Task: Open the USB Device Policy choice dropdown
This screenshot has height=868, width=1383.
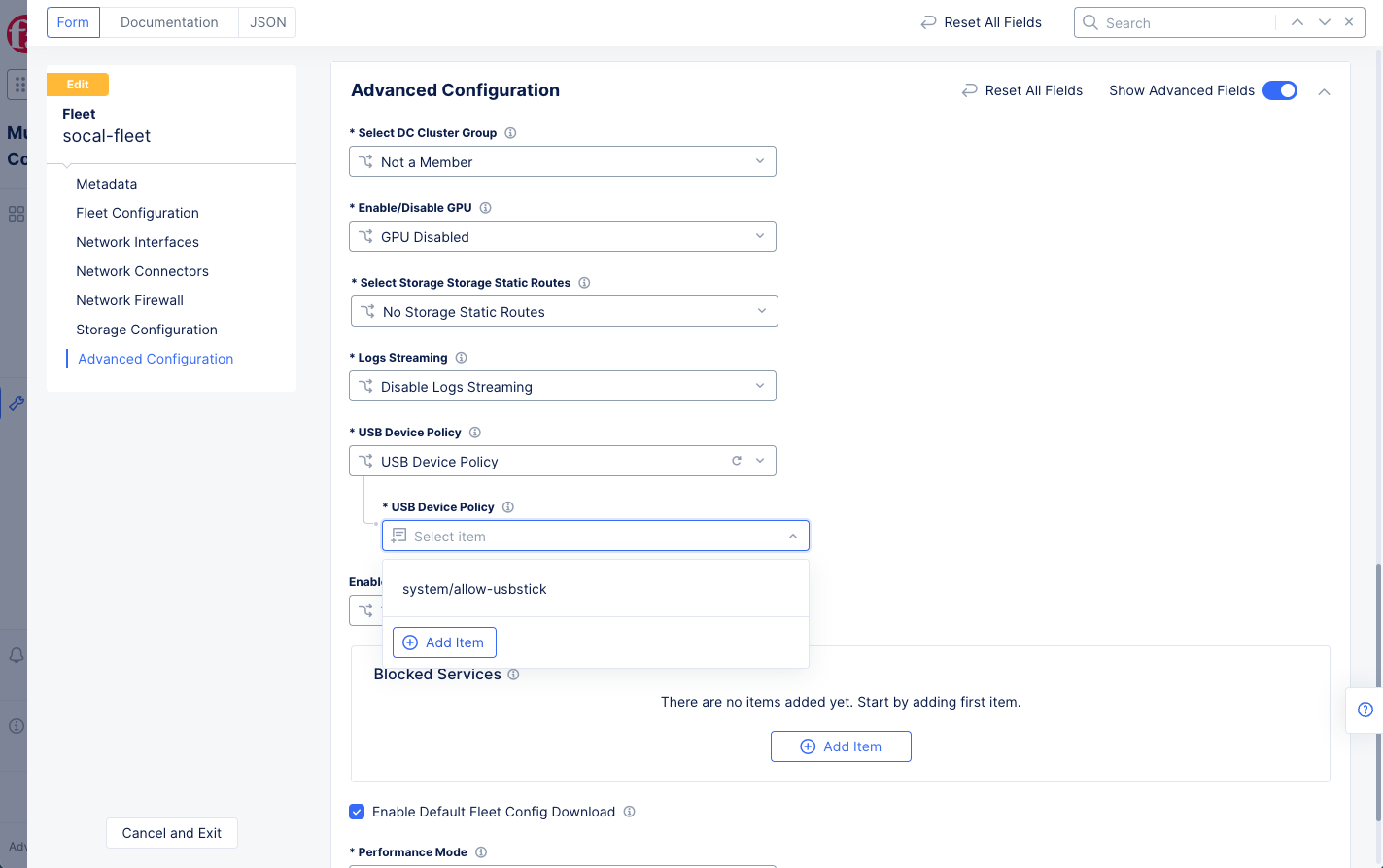Action: pos(563,461)
